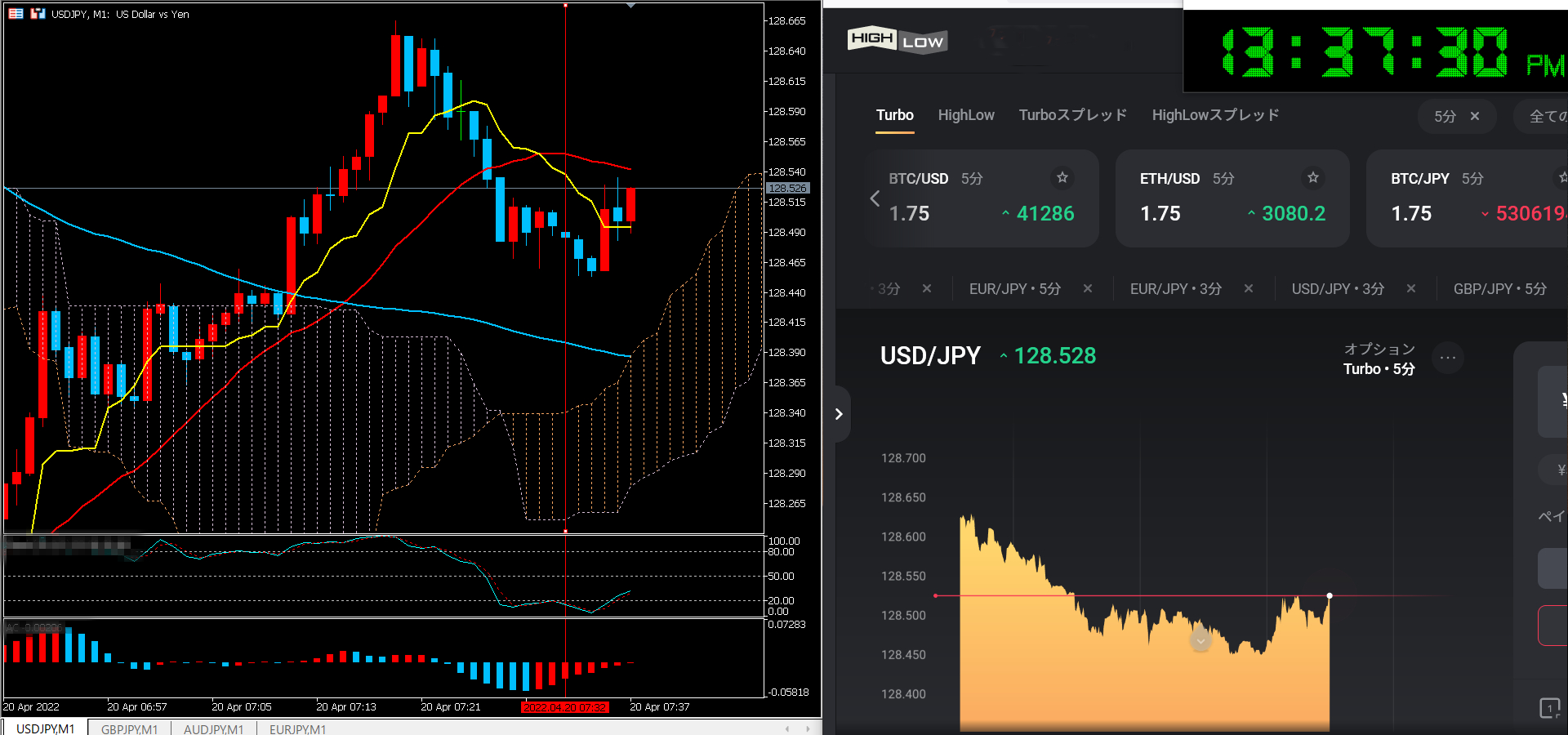Viewport: 1568px width, 735px height.
Task: Expand the side panel with the arrow handle
Action: (x=839, y=414)
